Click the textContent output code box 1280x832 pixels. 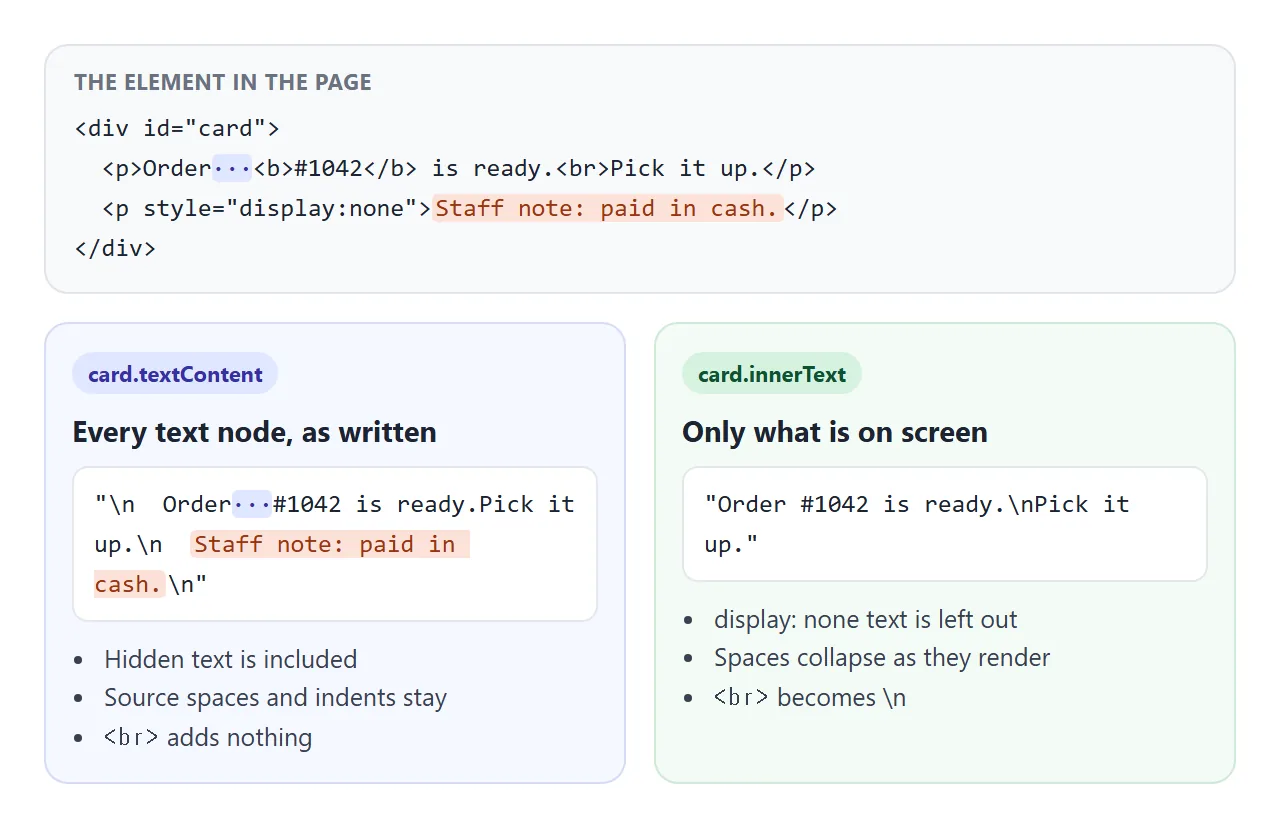click(x=335, y=544)
